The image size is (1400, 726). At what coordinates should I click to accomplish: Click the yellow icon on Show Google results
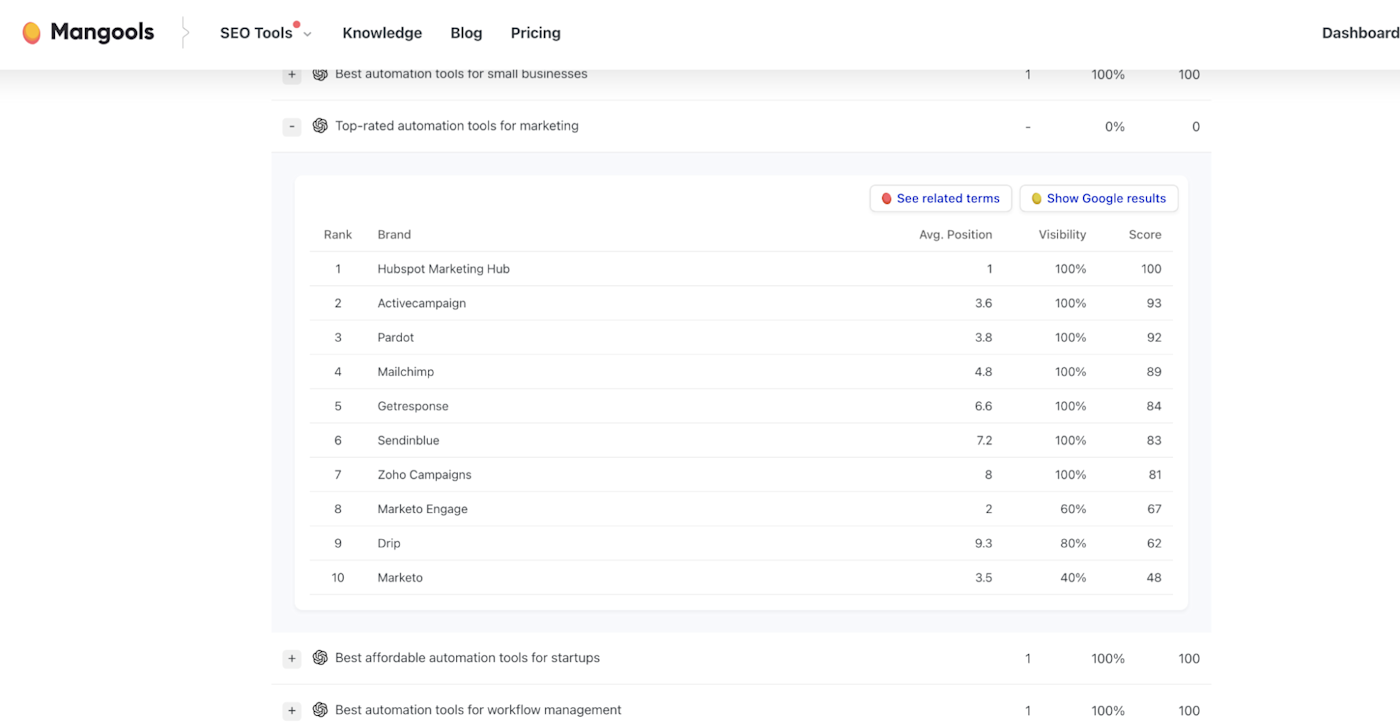point(1036,199)
